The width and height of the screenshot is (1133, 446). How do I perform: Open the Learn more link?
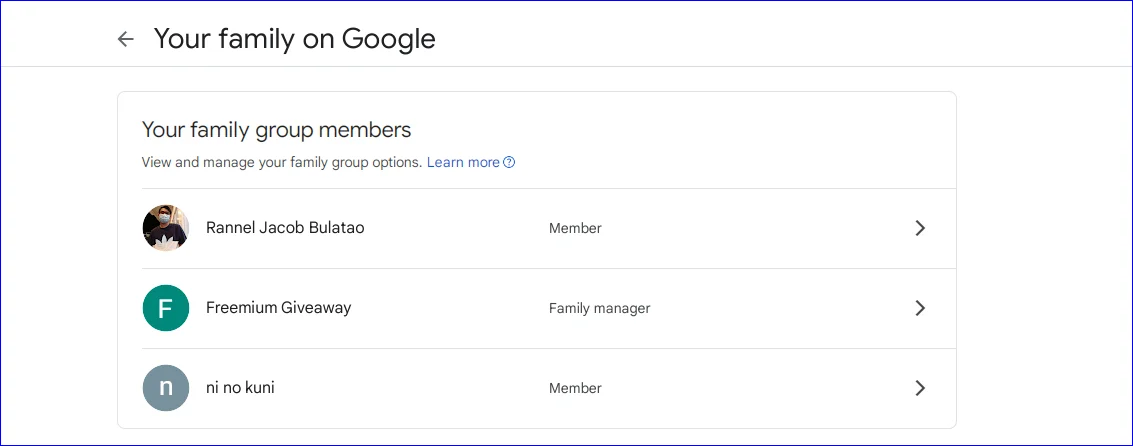pos(463,162)
